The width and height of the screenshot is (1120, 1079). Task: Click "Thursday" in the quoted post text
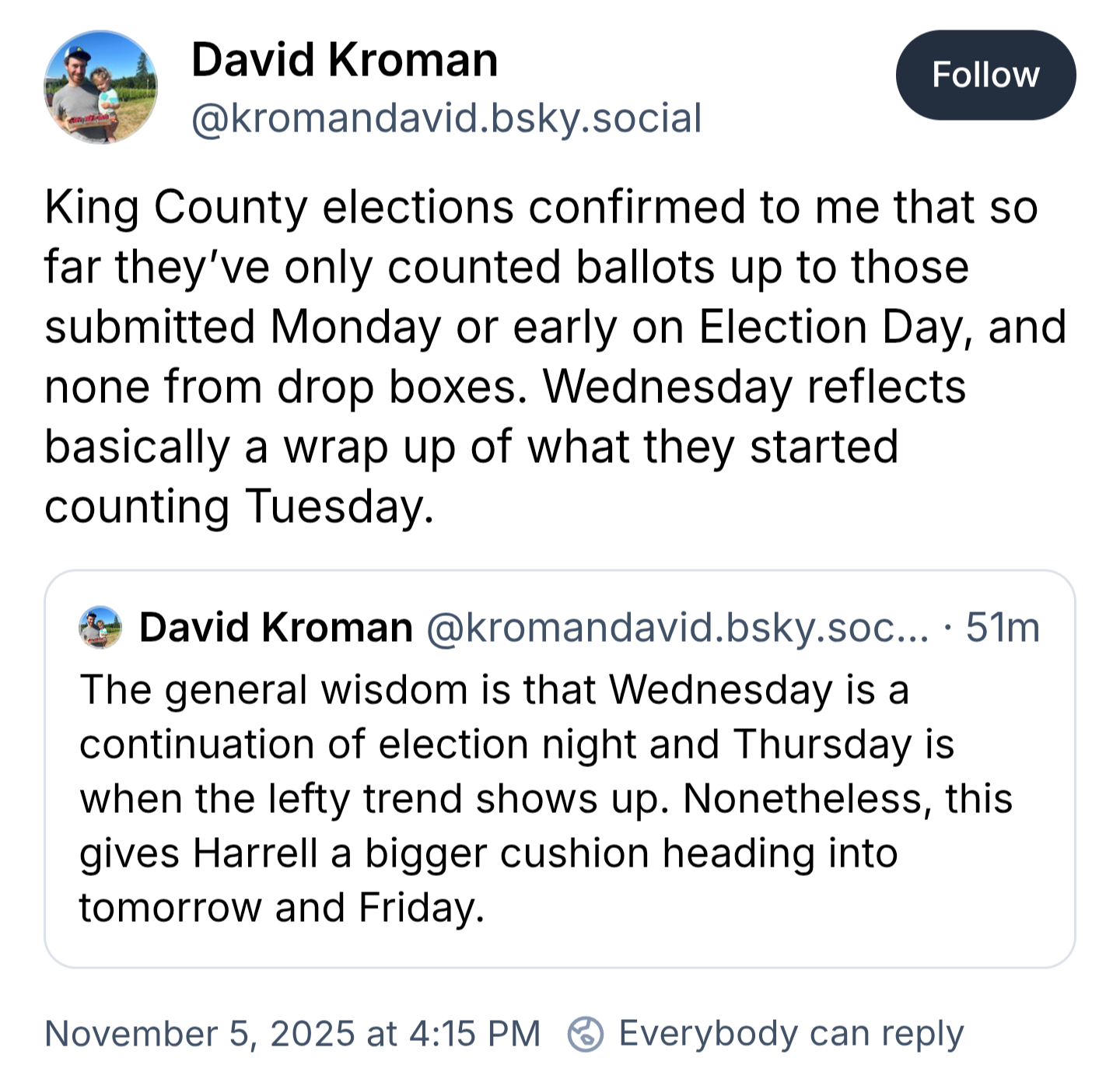point(821,744)
